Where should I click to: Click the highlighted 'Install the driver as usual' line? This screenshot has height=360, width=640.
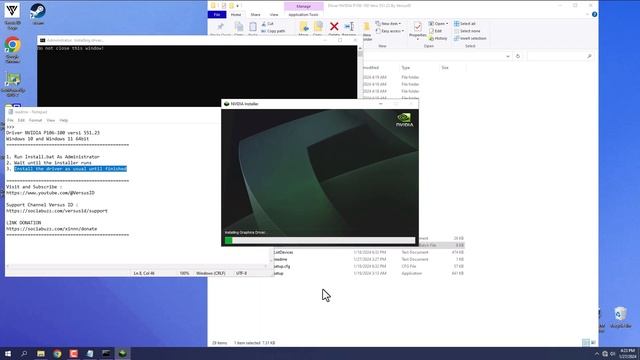click(x=71, y=169)
